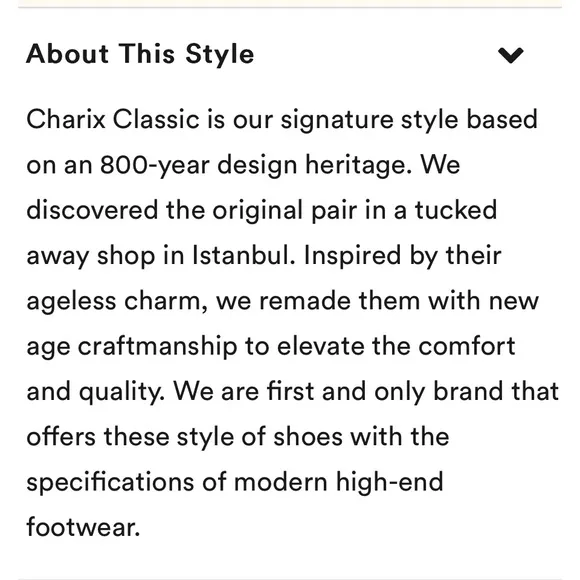Click the word comfort
The width and height of the screenshot is (580, 580).
click(x=467, y=346)
